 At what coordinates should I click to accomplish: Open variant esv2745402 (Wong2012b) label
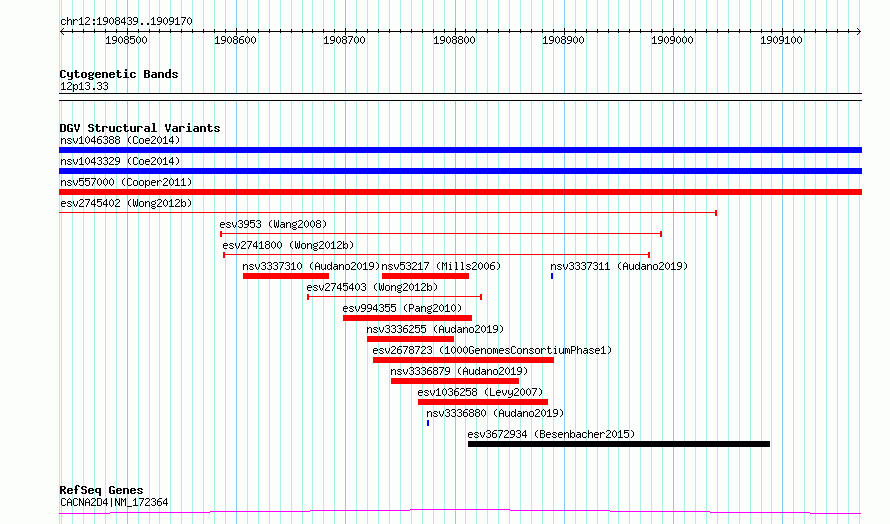pyautogui.click(x=126, y=203)
